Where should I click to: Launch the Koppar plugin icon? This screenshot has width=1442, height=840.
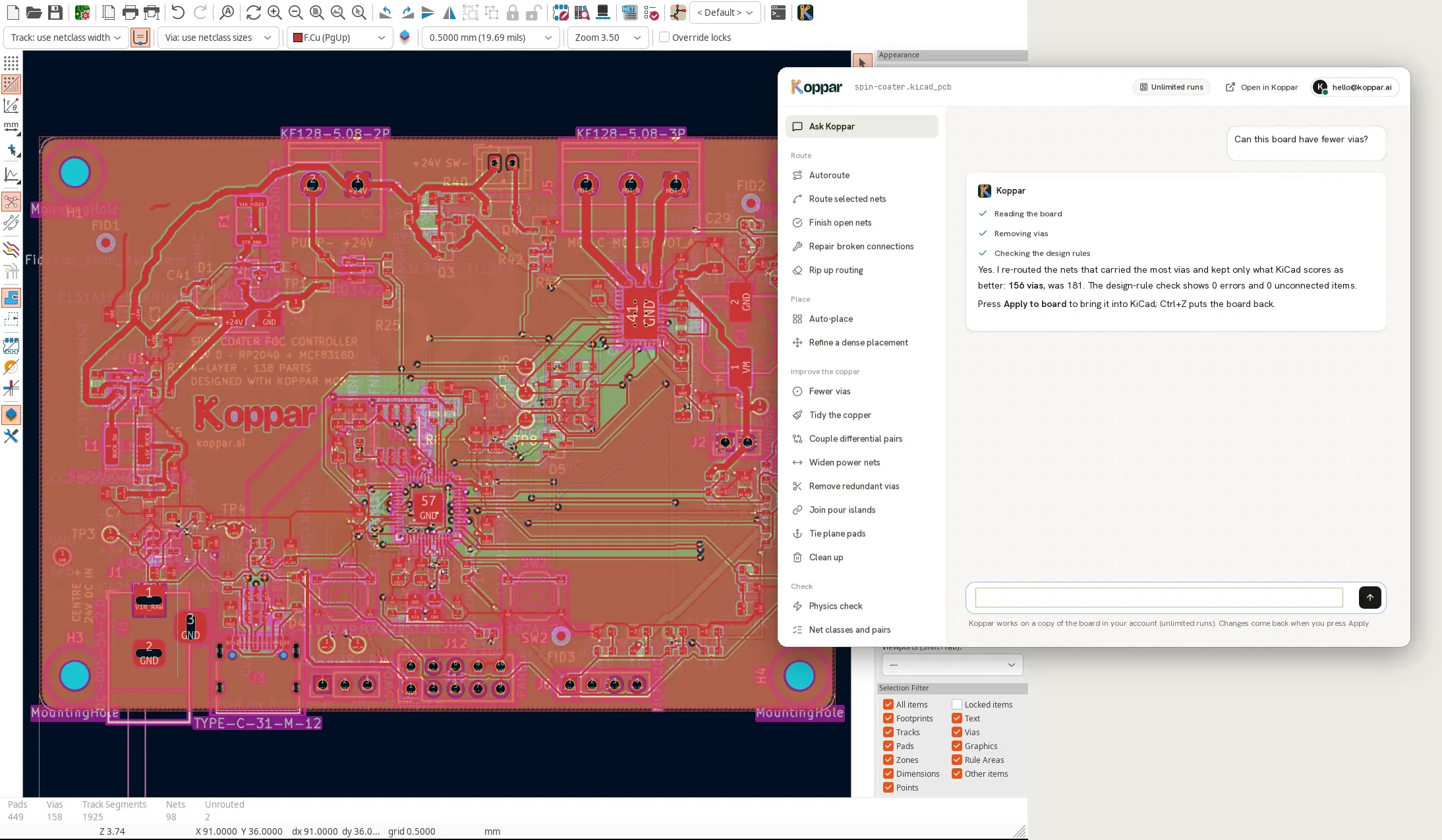[805, 13]
